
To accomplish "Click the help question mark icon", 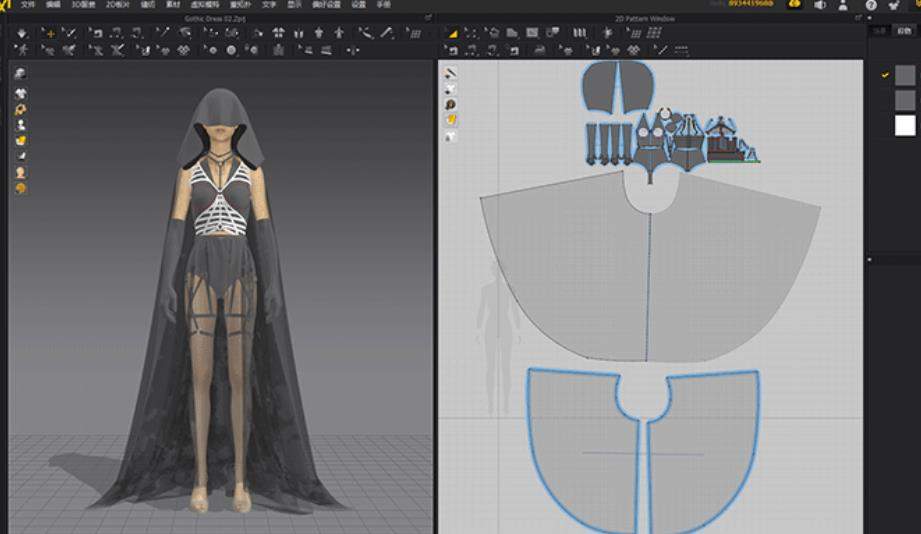I will tap(870, 5).
